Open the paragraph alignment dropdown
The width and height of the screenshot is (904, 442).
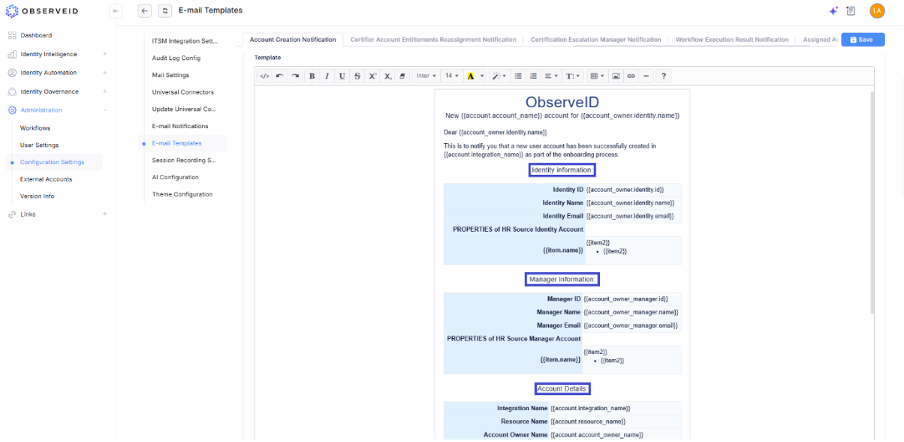[551, 76]
